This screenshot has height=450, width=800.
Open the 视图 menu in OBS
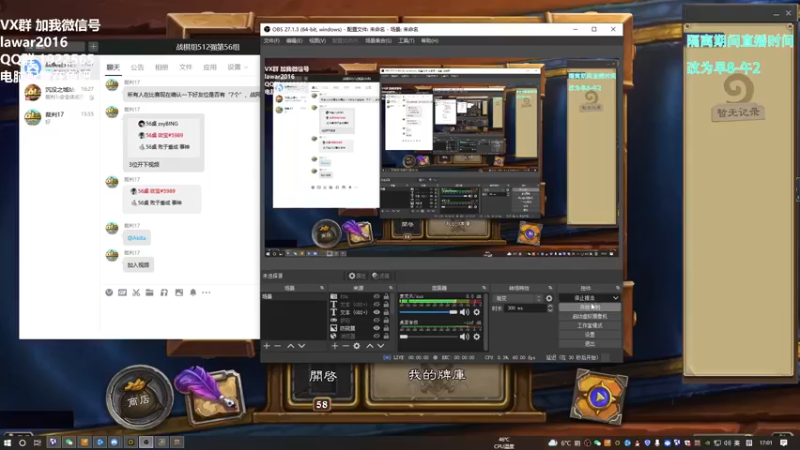pyautogui.click(x=317, y=40)
